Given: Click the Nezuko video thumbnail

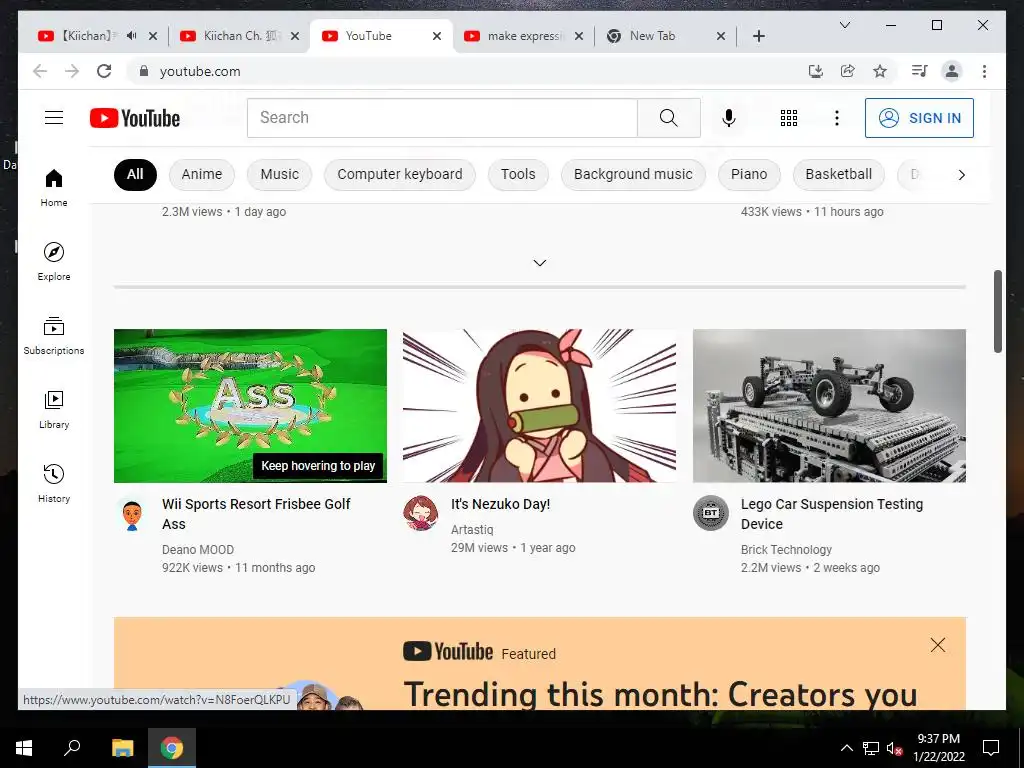Looking at the screenshot, I should [x=539, y=406].
